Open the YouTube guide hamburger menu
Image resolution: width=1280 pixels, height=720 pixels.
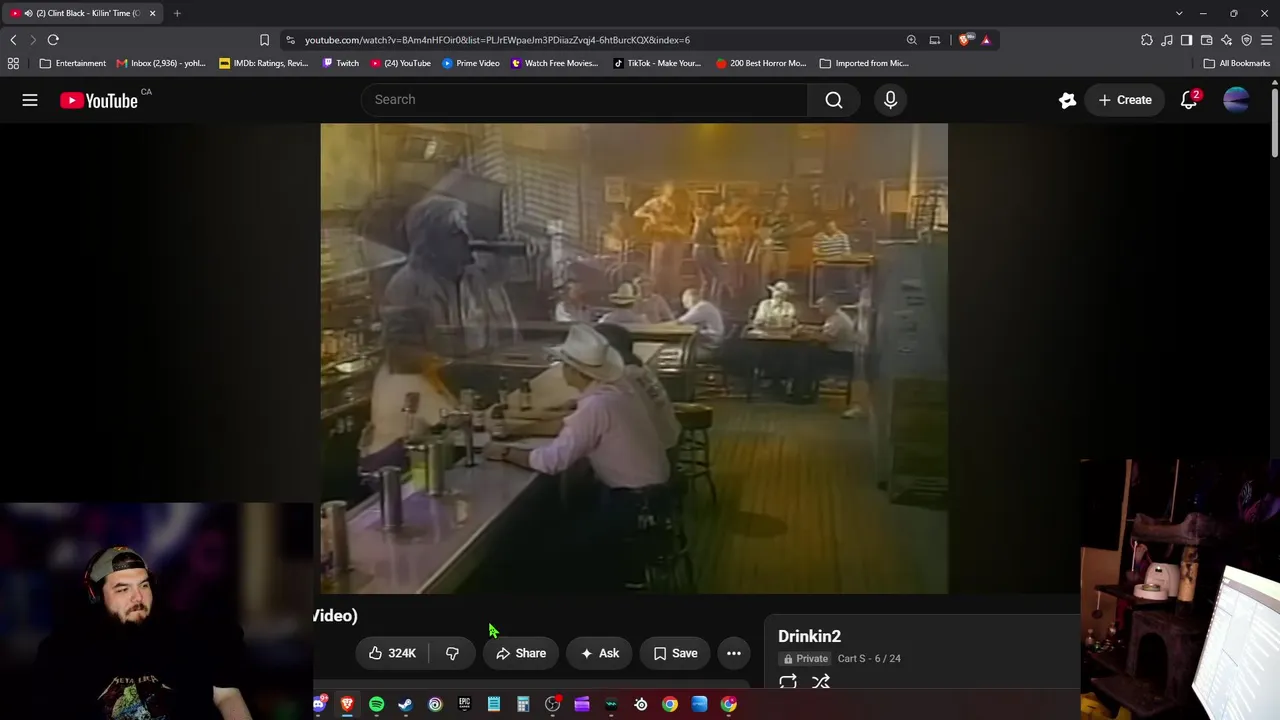30,100
